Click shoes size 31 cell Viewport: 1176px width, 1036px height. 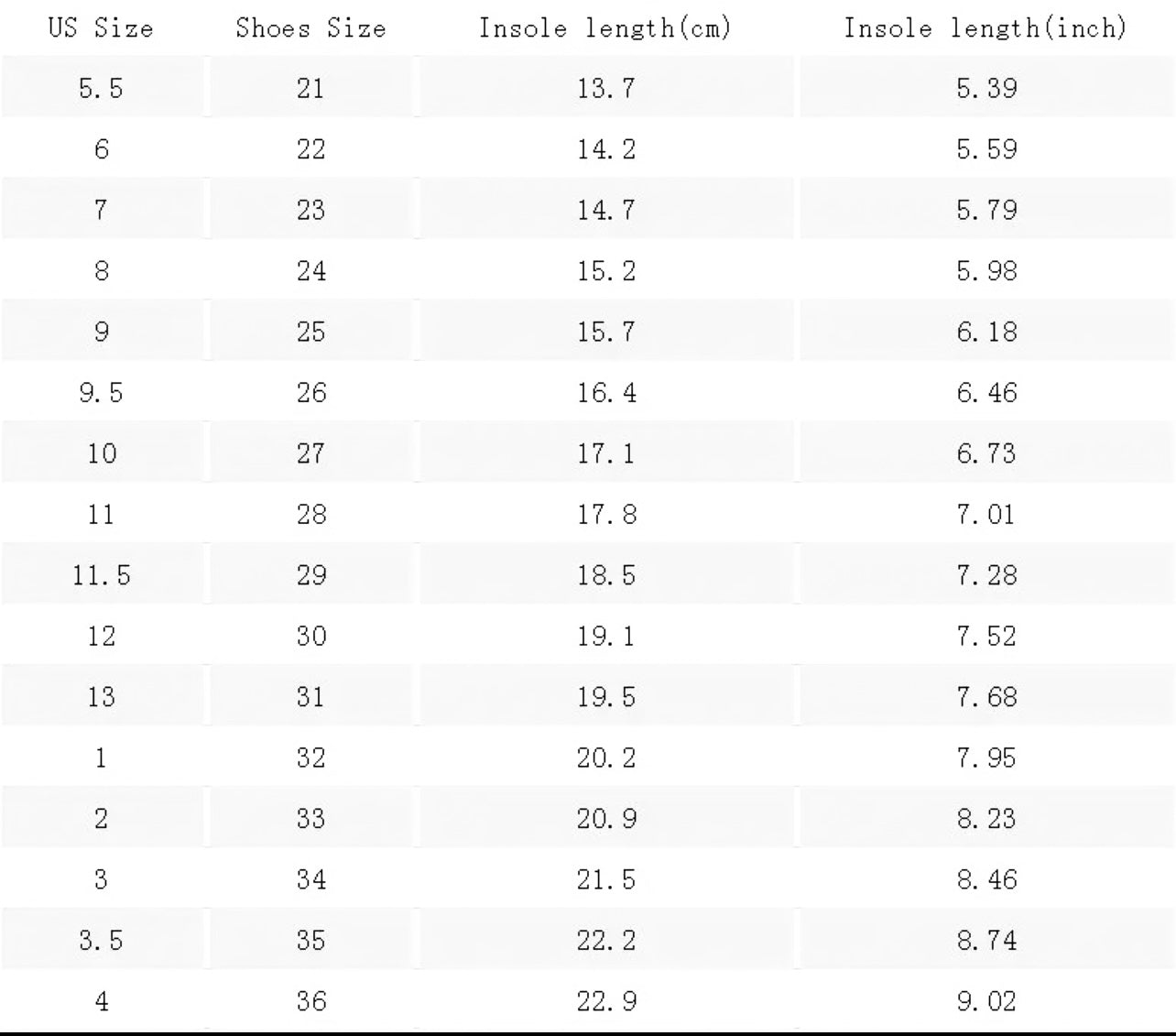(310, 697)
